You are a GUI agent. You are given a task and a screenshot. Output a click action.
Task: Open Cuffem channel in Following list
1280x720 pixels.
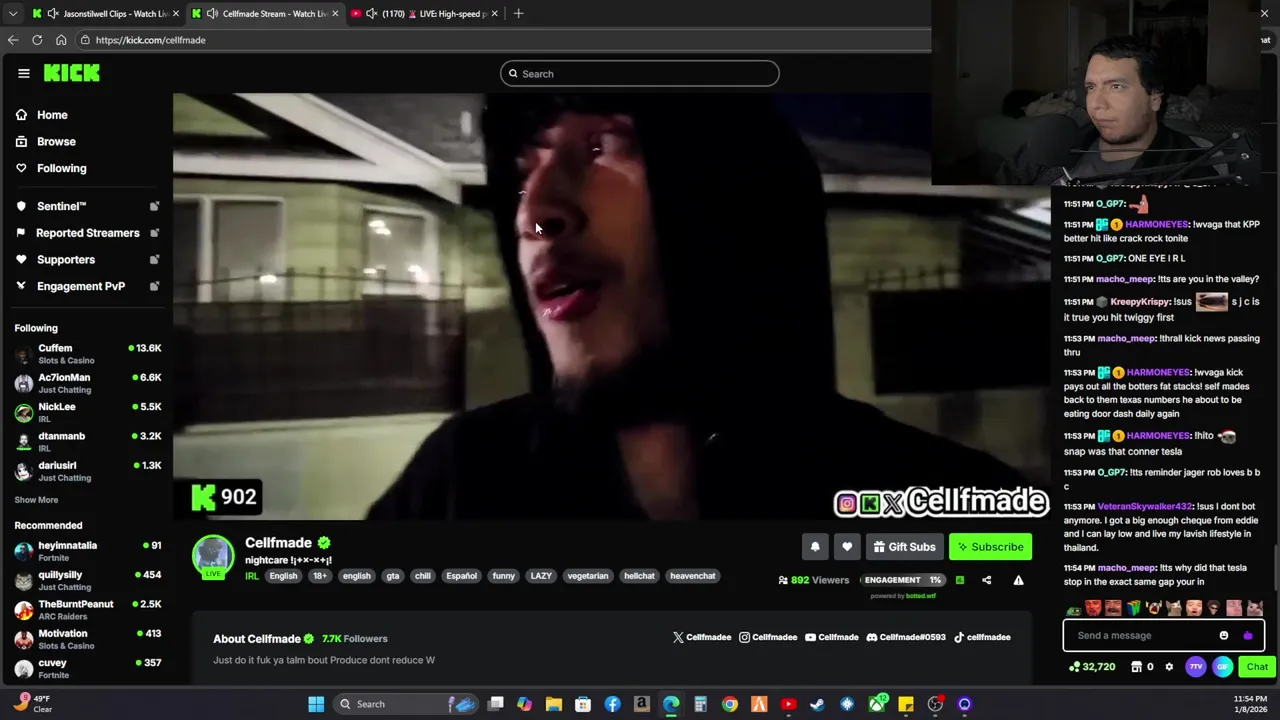point(88,354)
